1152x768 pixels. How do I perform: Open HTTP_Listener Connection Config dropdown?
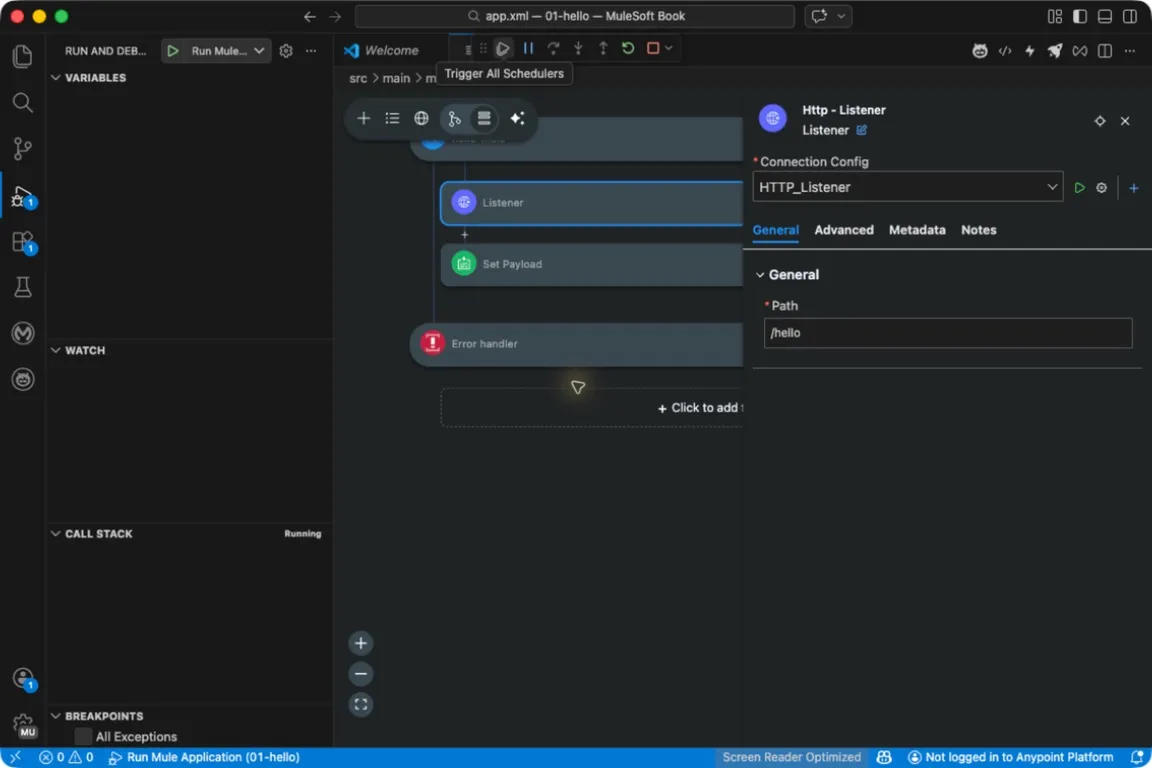907,187
